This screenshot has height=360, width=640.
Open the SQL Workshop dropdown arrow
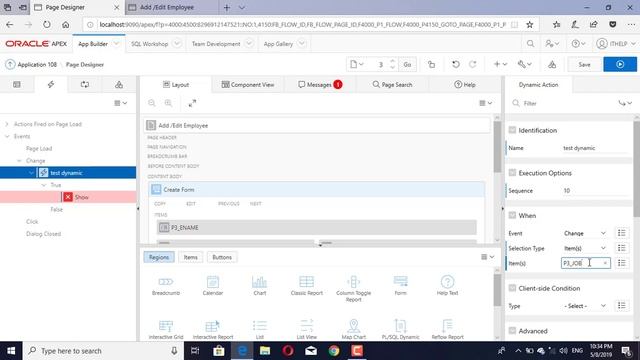pos(177,44)
